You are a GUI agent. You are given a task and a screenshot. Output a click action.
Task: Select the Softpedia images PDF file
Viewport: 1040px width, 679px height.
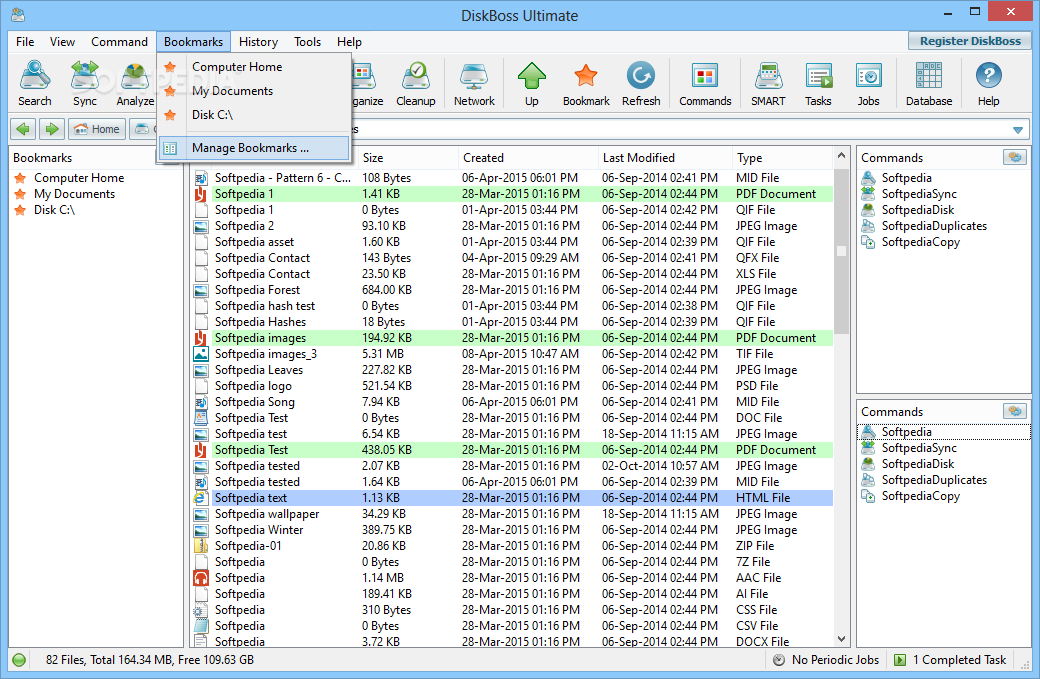(x=513, y=338)
